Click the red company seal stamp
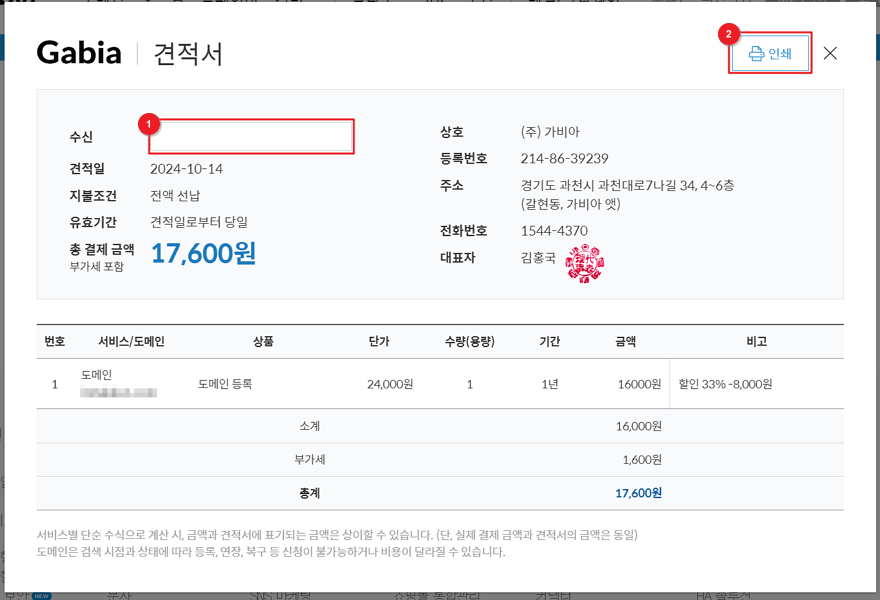The image size is (880, 600). point(585,263)
